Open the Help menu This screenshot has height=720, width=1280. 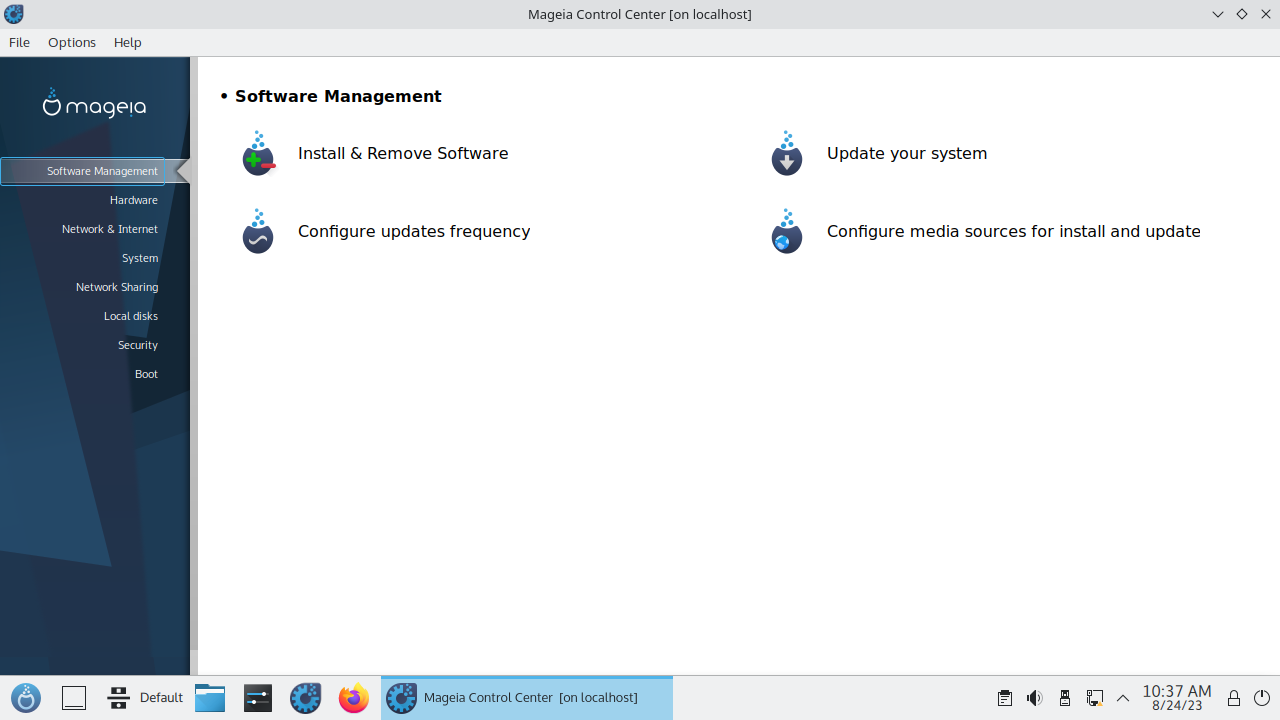[x=128, y=42]
